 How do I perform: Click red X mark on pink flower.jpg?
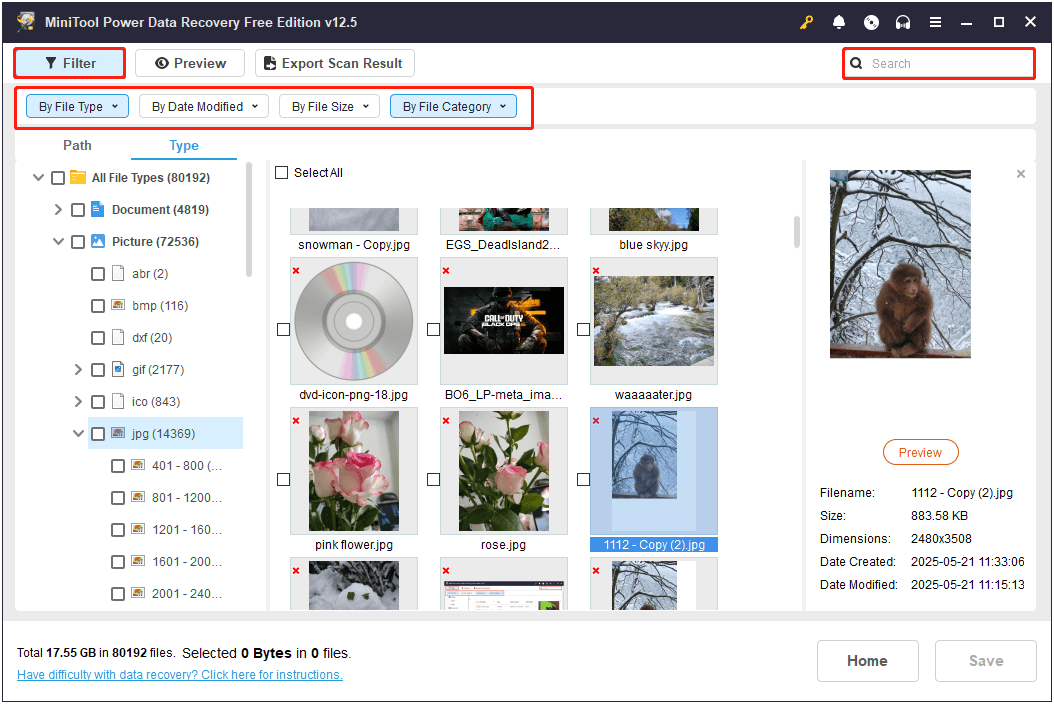tap(296, 421)
